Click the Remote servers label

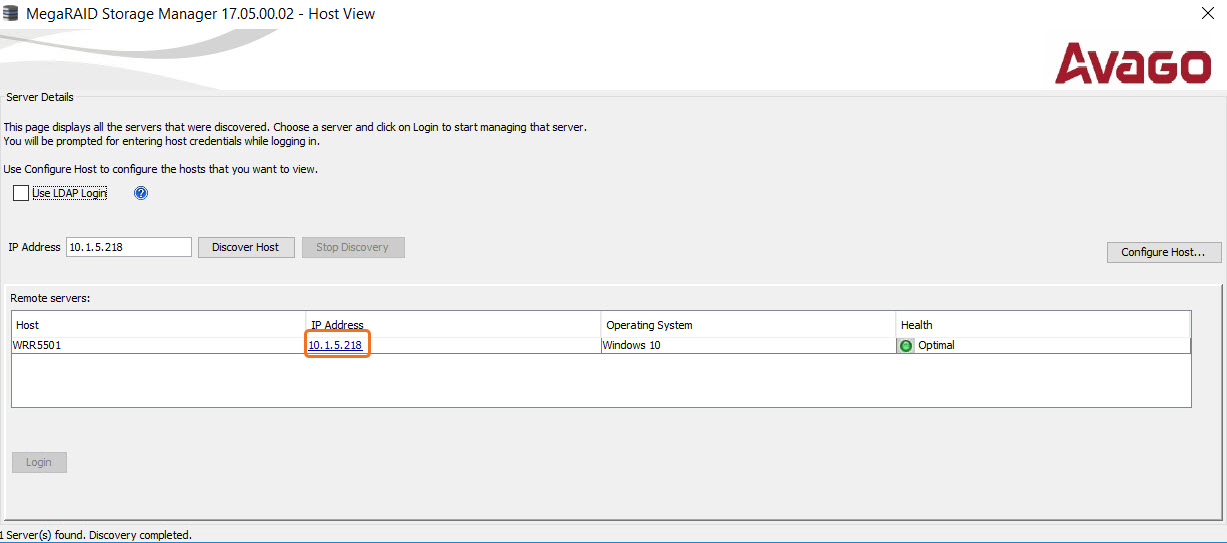[x=50, y=298]
